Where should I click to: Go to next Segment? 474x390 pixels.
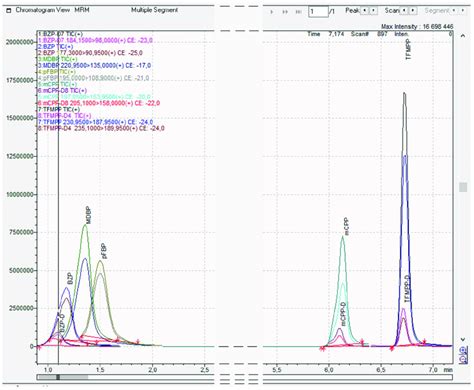(x=463, y=11)
